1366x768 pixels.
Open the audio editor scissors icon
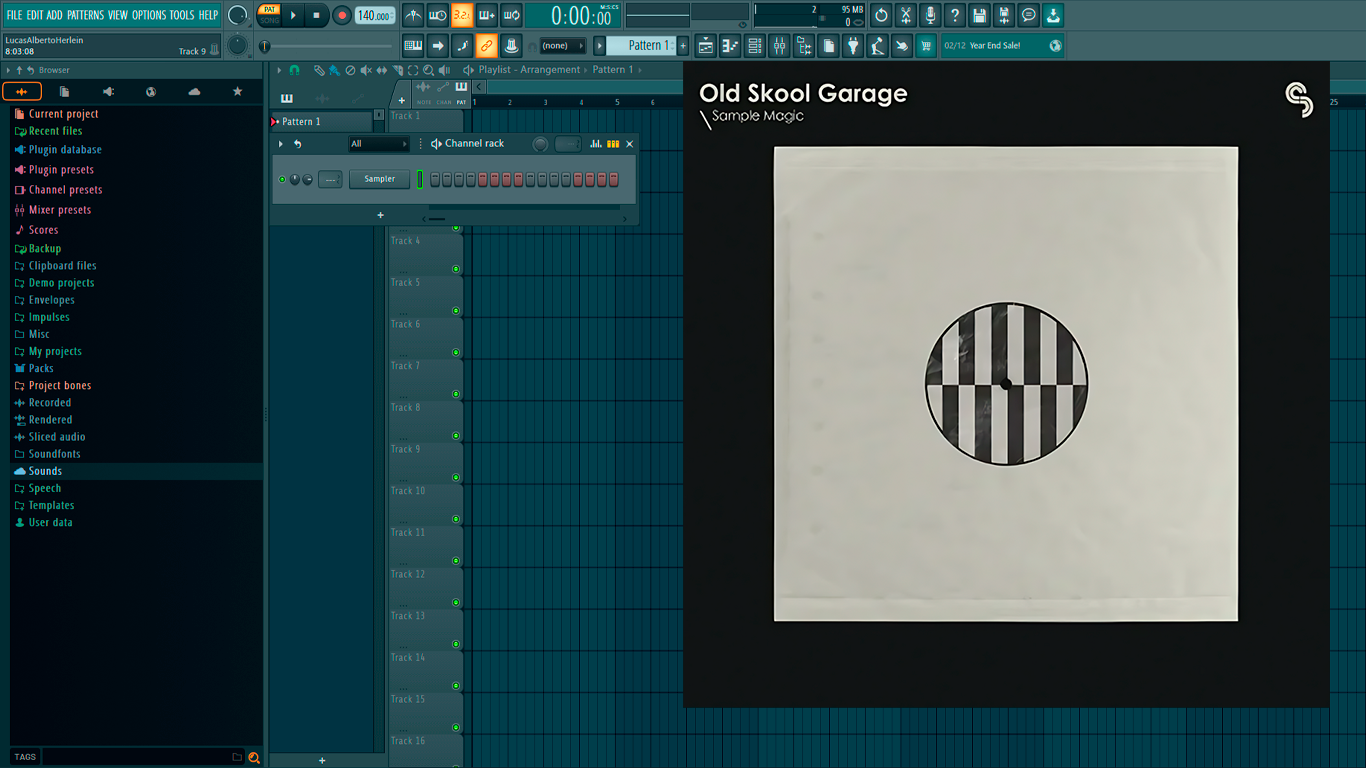tap(906, 15)
